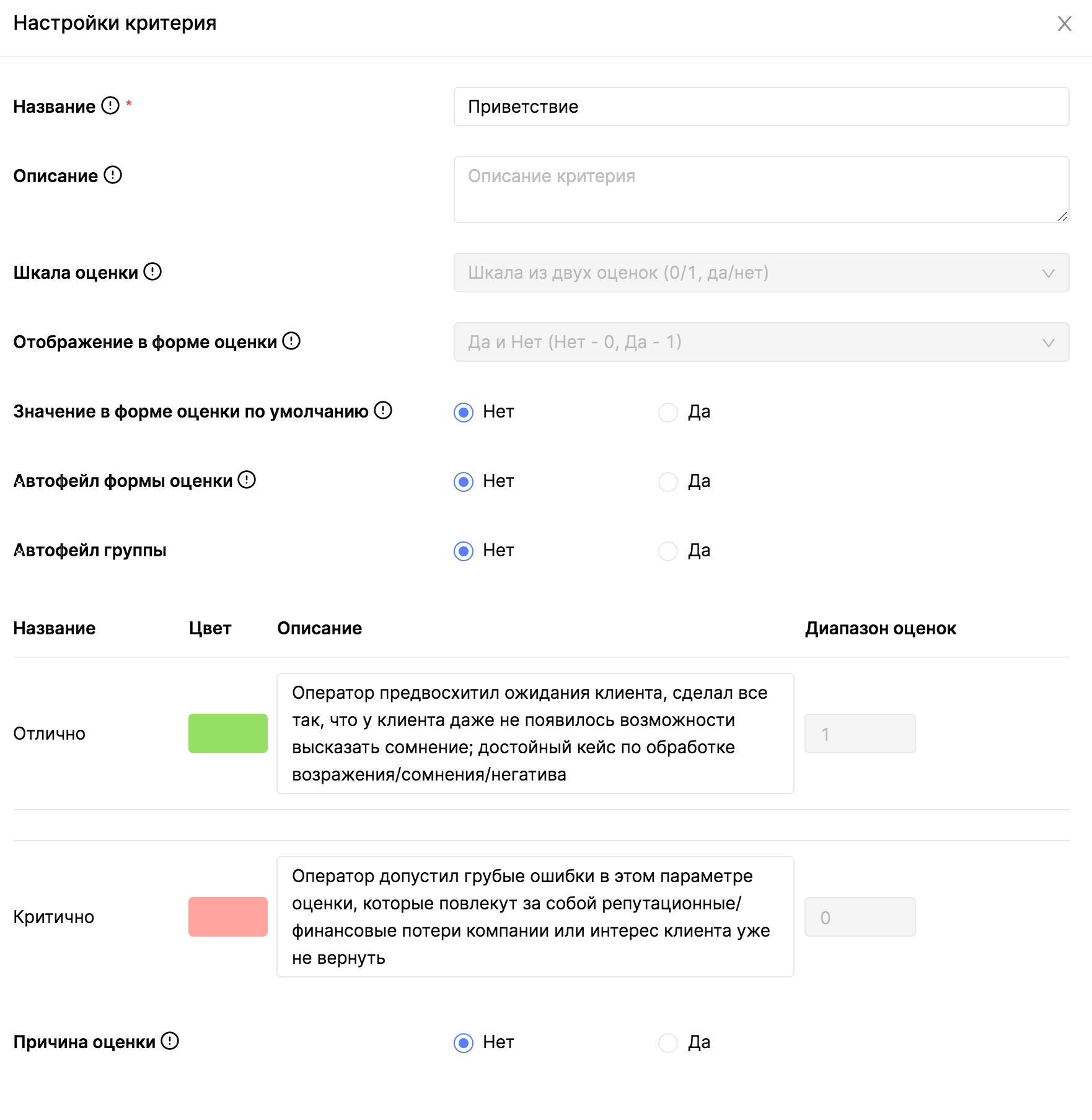Click info icon beside Описание label
Viewport: 1092px width, 1120px height.
click(x=113, y=175)
